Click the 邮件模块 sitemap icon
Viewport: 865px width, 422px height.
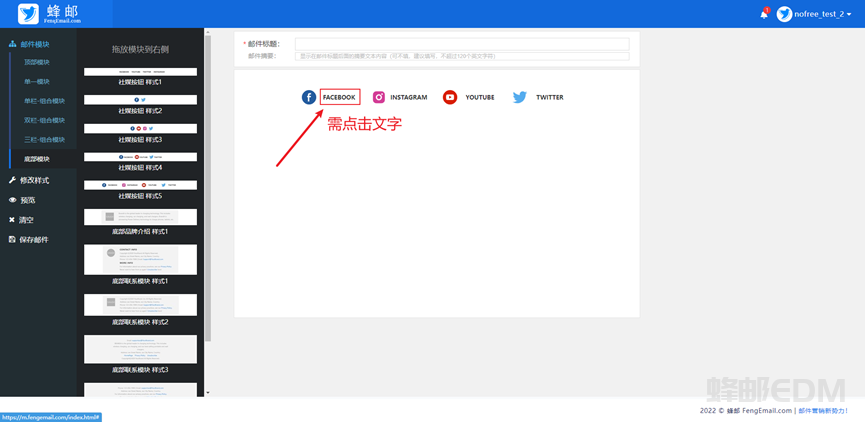(12, 44)
